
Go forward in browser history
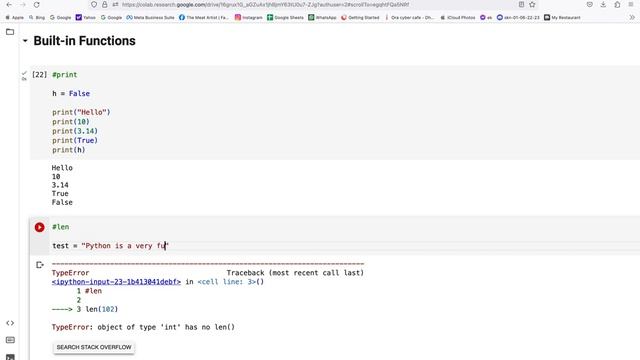pyautogui.click(x=23, y=4)
